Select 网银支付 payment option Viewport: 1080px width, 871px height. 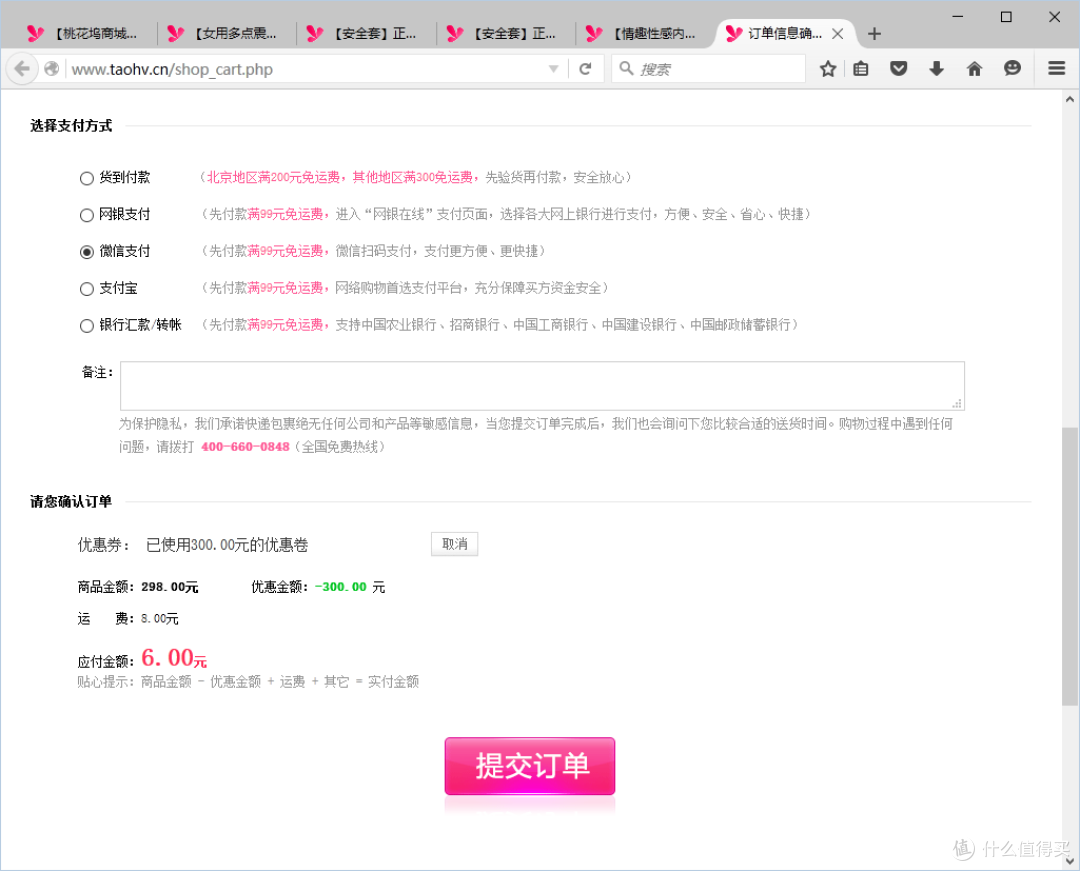point(87,216)
